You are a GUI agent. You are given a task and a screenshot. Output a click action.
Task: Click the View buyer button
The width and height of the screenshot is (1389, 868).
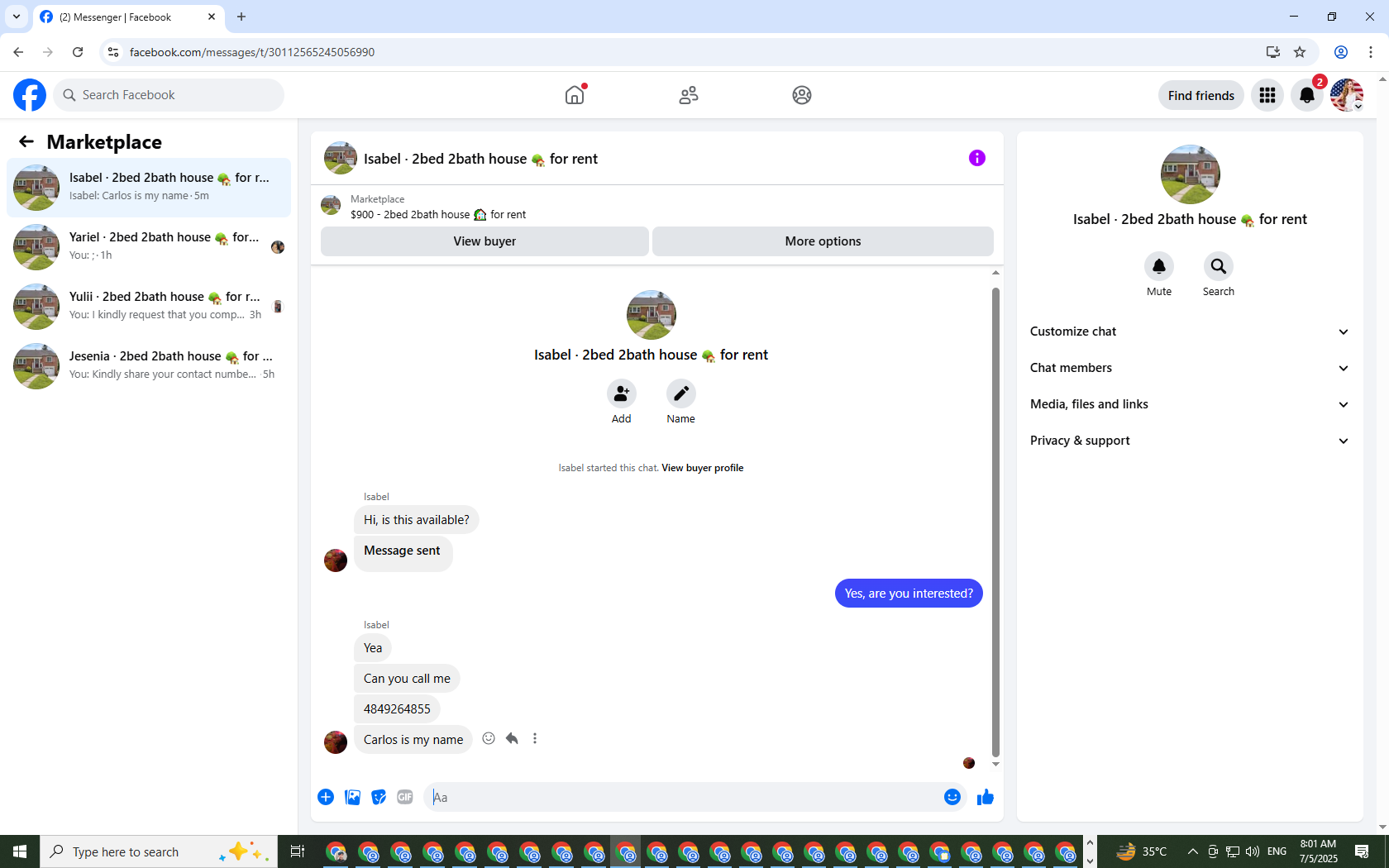click(x=484, y=241)
